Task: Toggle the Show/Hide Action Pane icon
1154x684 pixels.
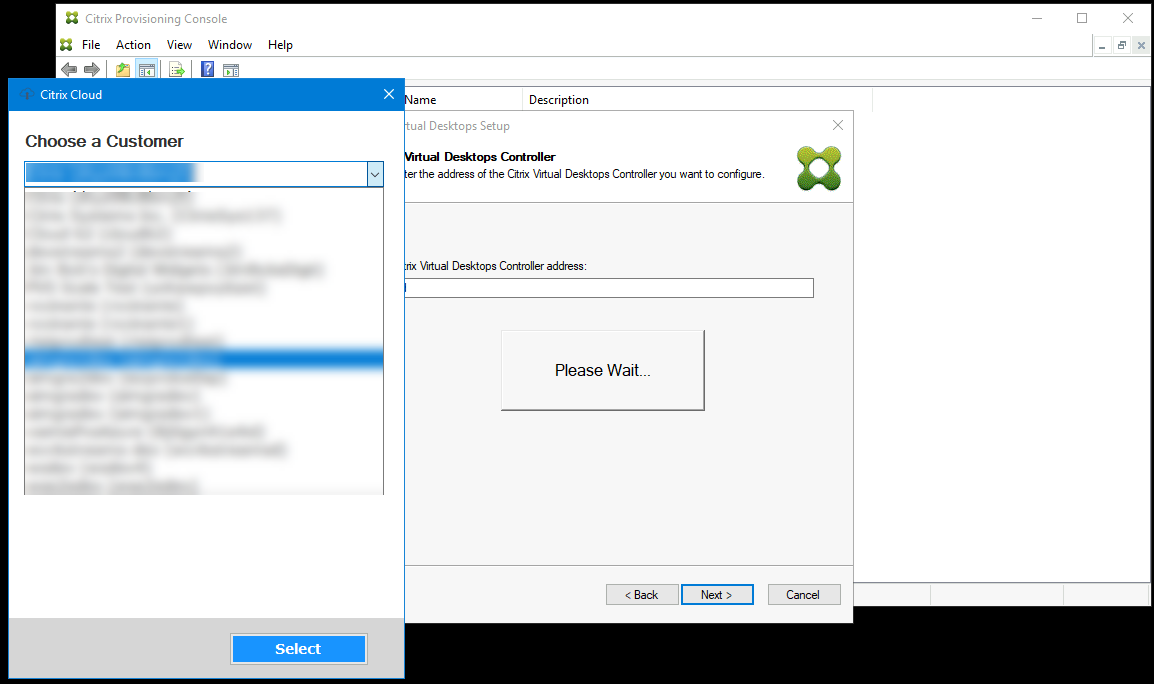Action: click(231, 70)
